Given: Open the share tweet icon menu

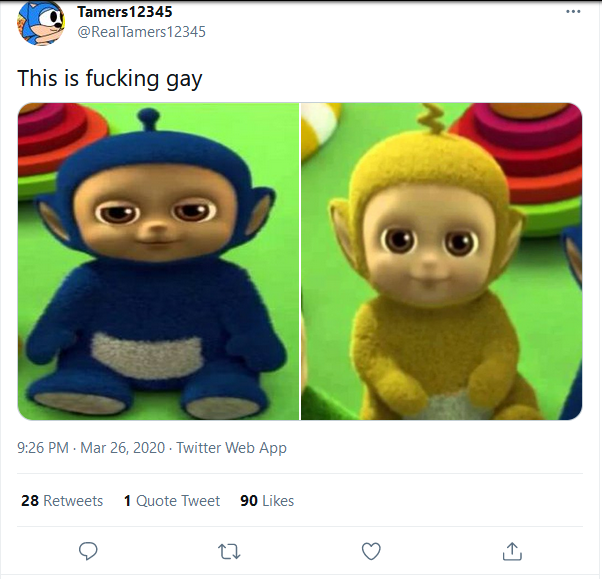Looking at the screenshot, I should click(512, 551).
